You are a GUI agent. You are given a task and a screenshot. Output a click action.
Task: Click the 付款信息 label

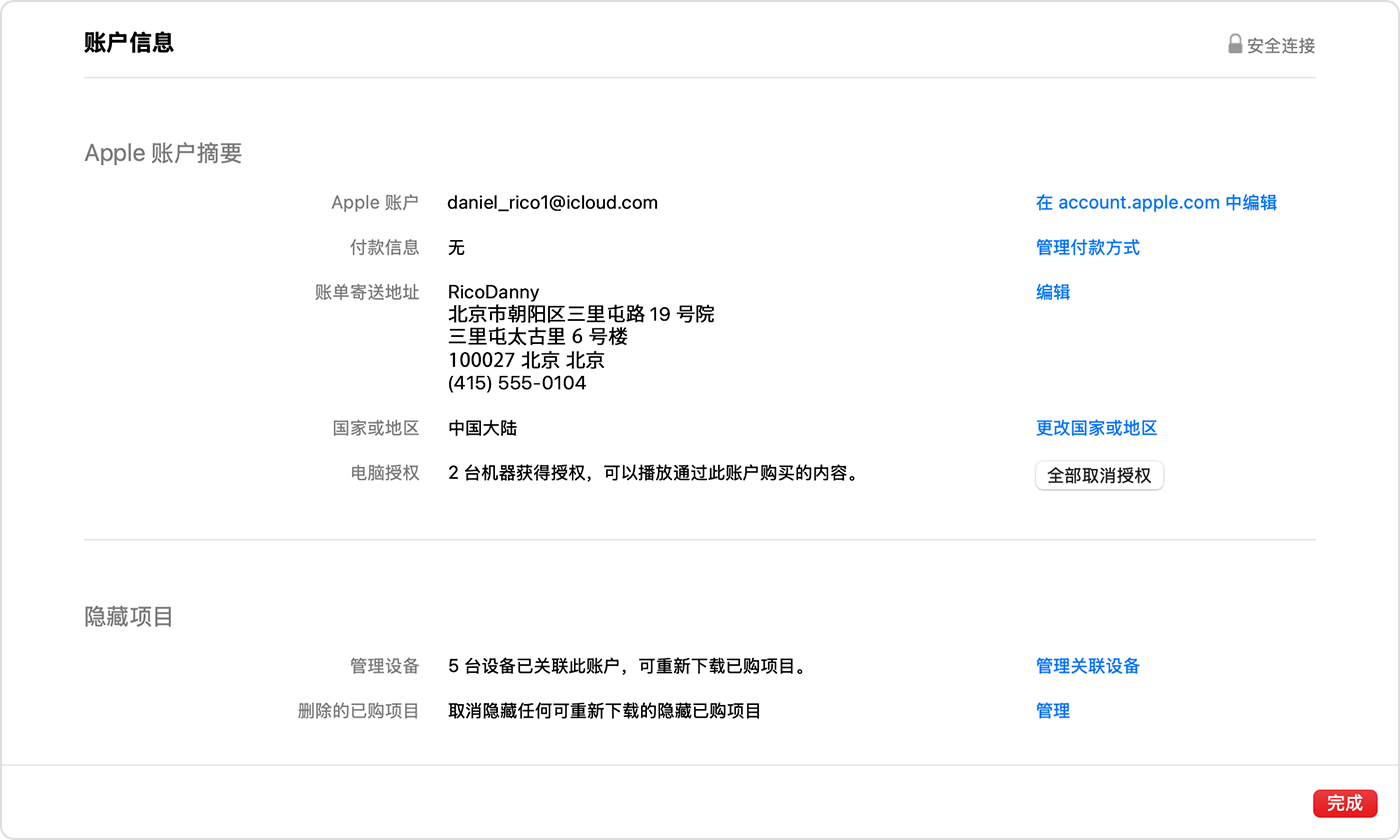pyautogui.click(x=384, y=247)
